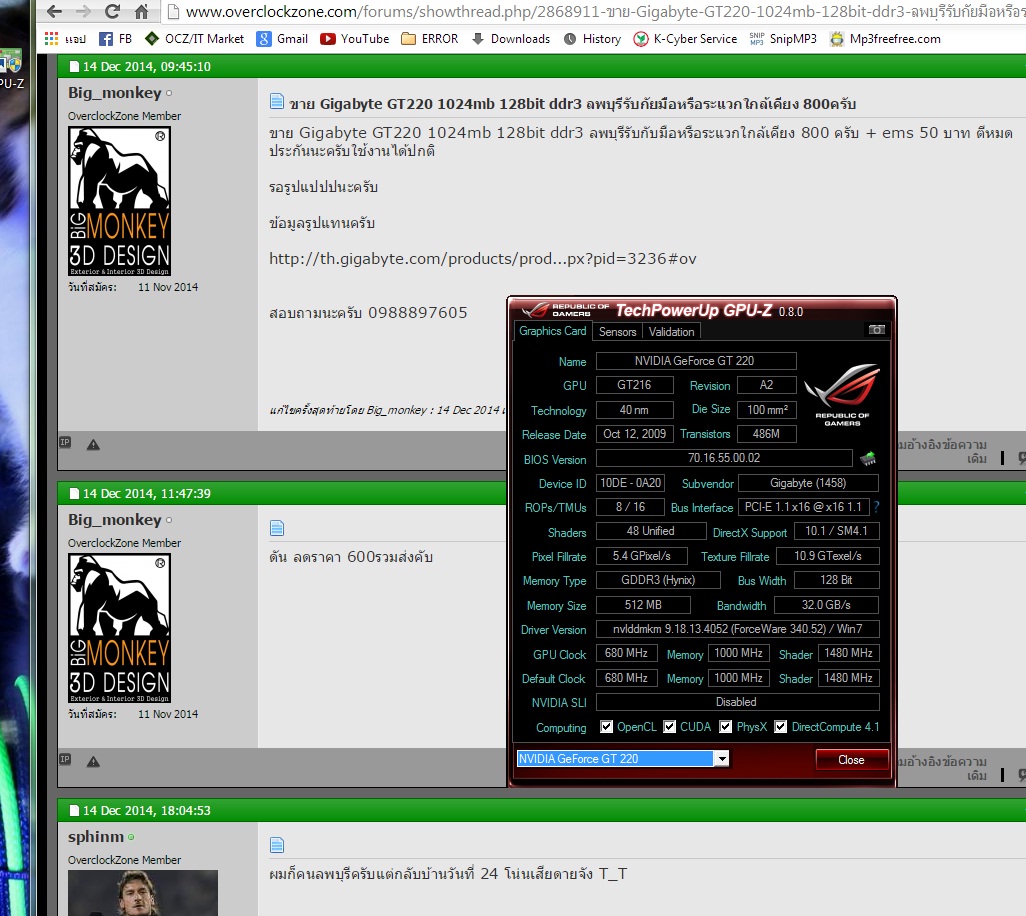Click the Shaders 48 Unified value
This screenshot has height=916, width=1026.
point(650,531)
